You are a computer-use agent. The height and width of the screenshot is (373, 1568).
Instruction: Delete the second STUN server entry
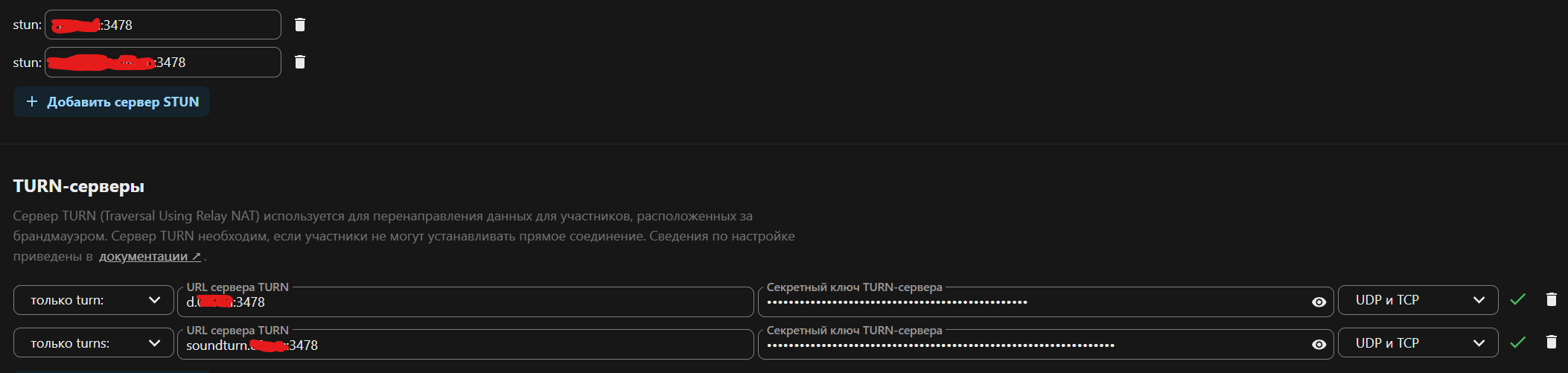click(x=300, y=62)
